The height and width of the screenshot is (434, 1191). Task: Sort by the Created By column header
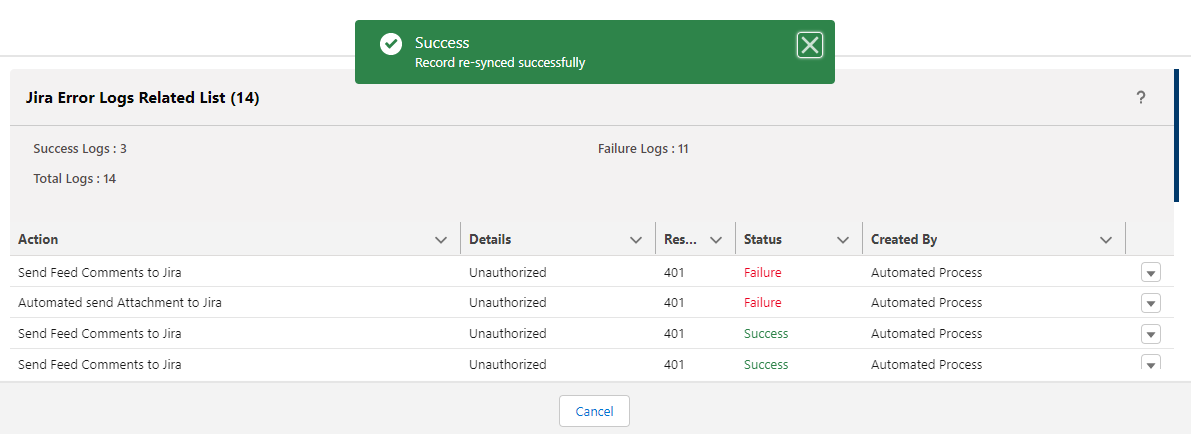904,239
